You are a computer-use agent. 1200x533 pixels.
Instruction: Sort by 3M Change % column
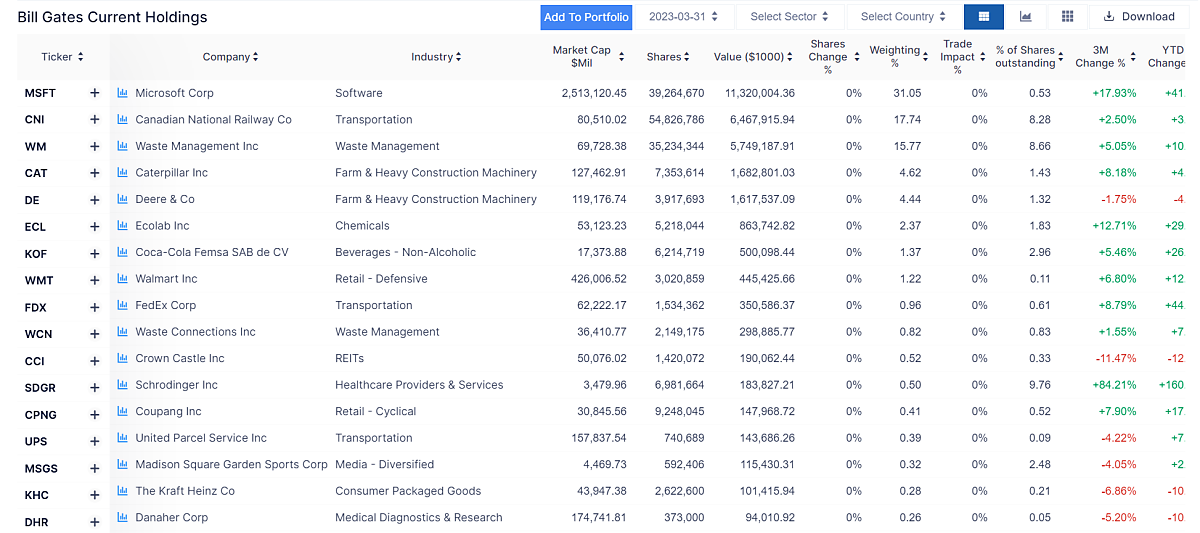(x=1105, y=57)
